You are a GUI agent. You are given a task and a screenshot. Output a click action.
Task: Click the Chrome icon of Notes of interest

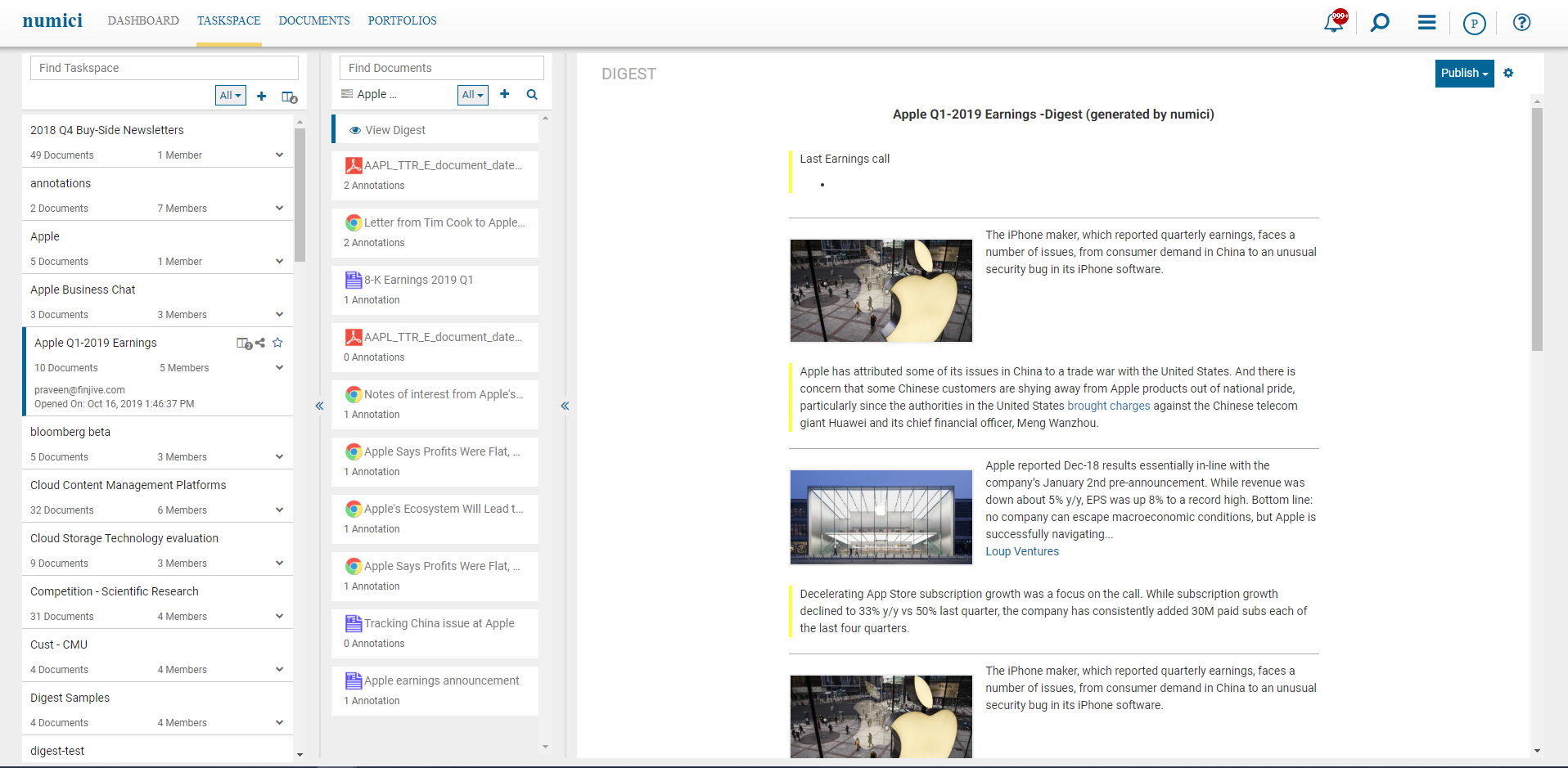[x=354, y=394]
